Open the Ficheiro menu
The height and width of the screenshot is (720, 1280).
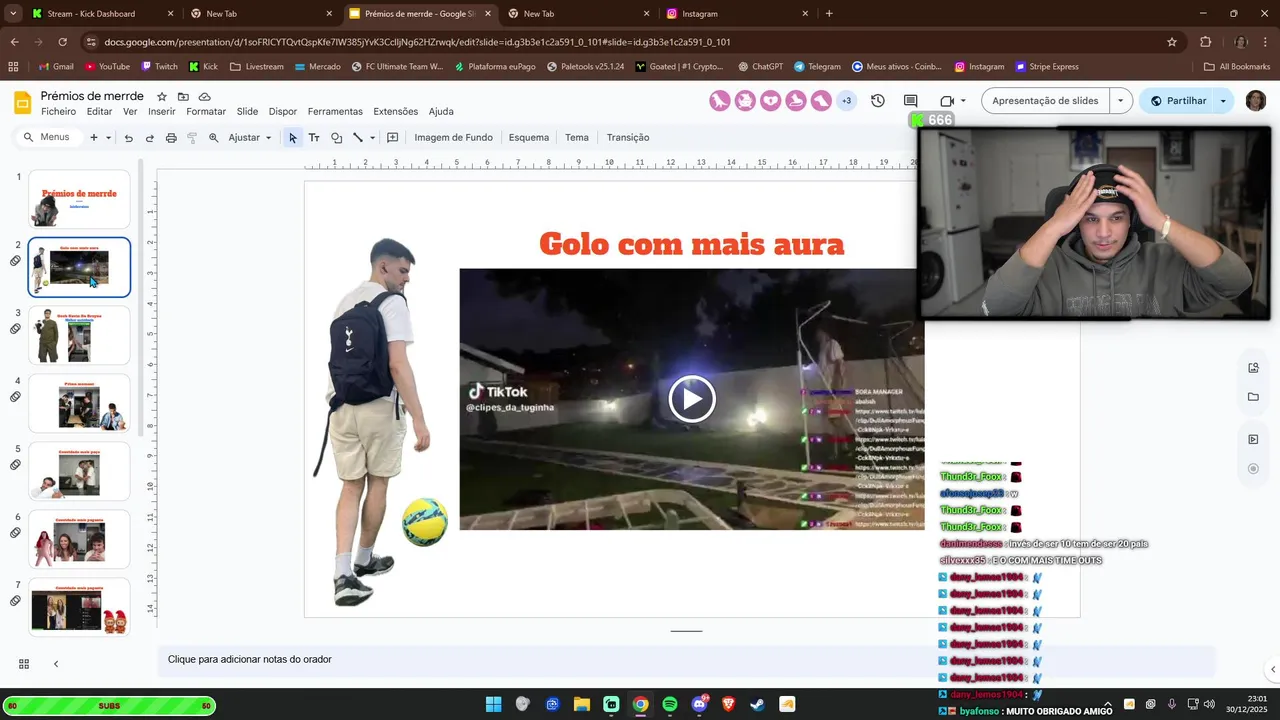point(58,112)
